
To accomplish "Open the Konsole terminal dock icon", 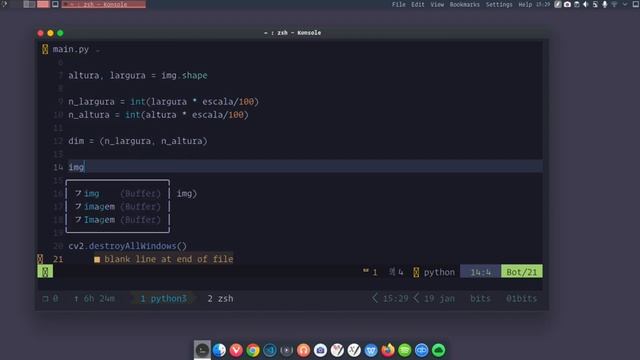I will click(202, 350).
